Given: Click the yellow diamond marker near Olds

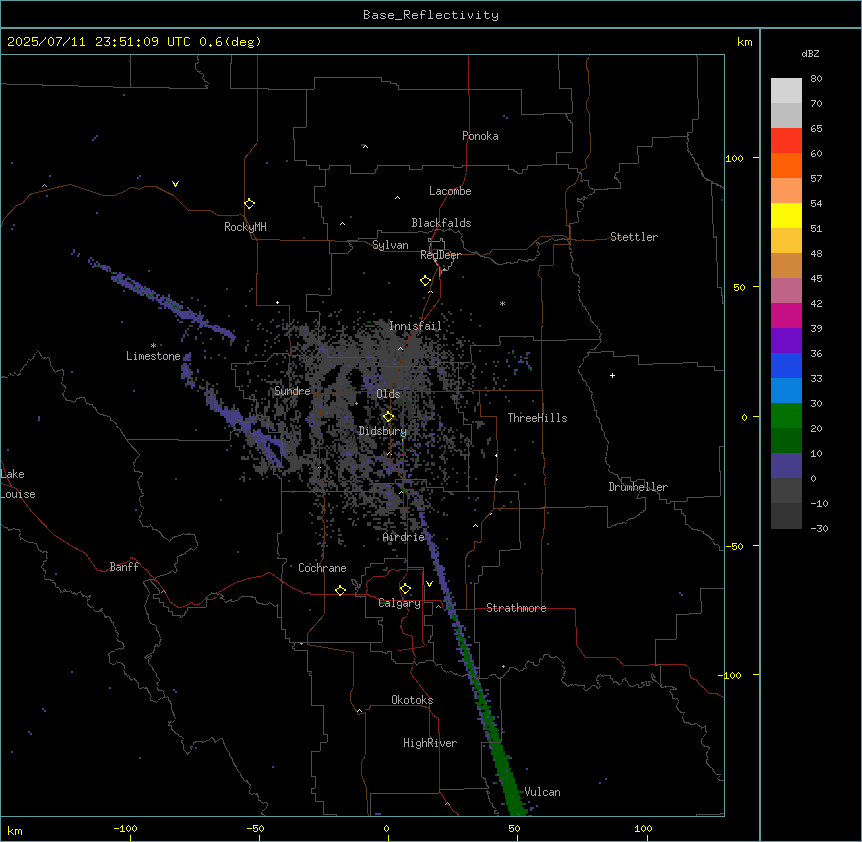Looking at the screenshot, I should pyautogui.click(x=388, y=417).
